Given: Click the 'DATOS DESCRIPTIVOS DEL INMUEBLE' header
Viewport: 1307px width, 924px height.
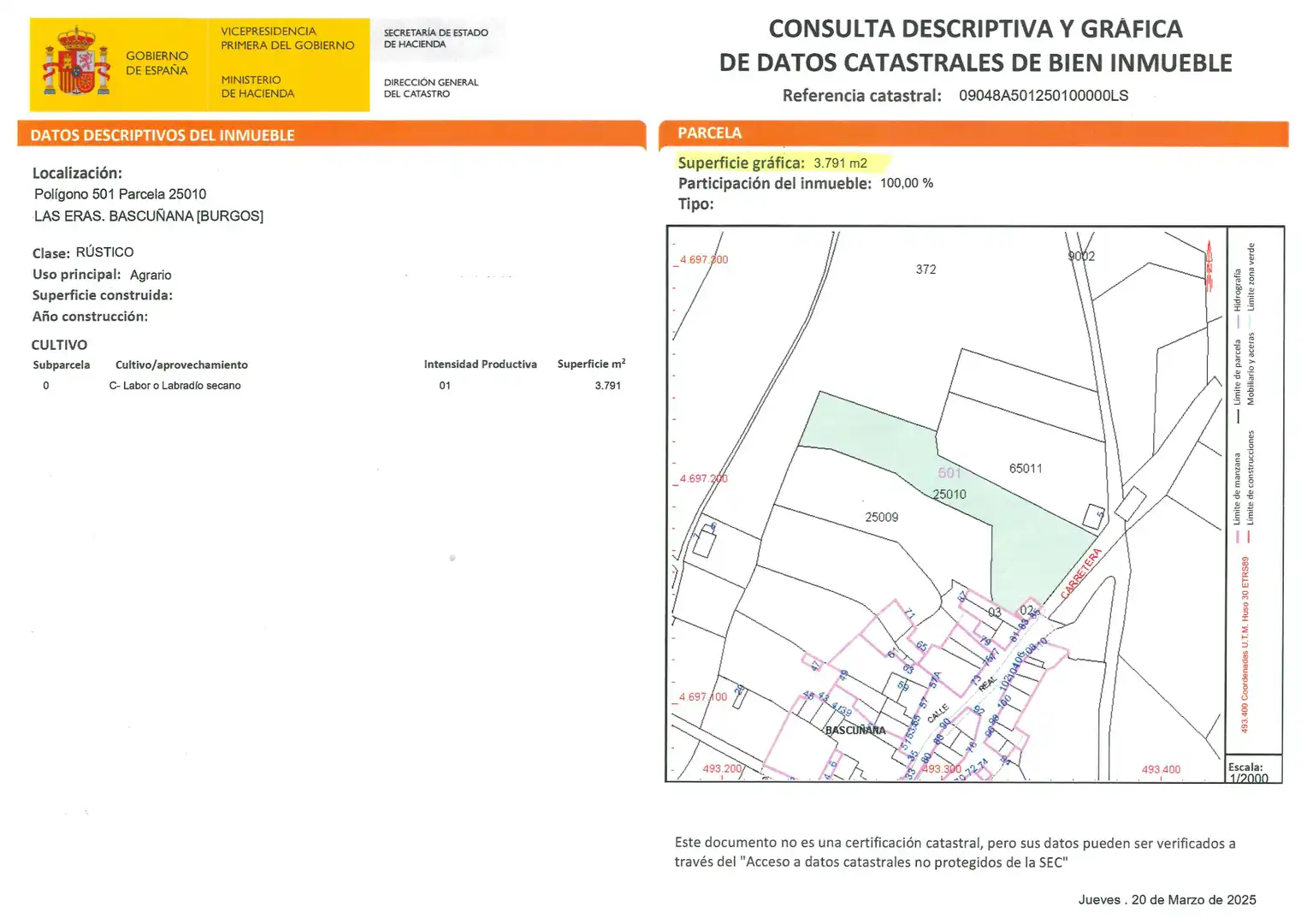Looking at the screenshot, I should tap(163, 135).
